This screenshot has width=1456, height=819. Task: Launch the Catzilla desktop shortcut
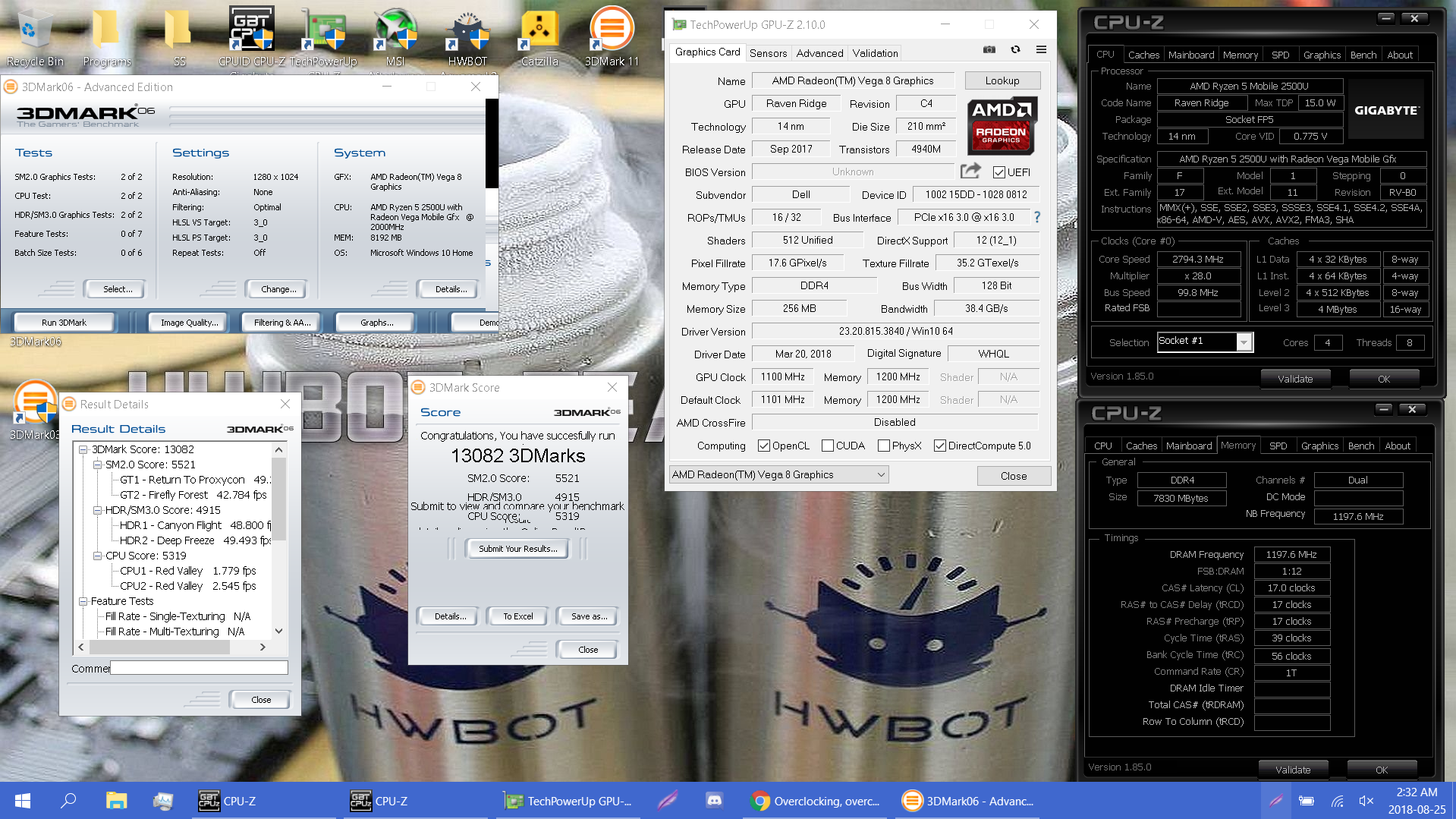click(539, 38)
